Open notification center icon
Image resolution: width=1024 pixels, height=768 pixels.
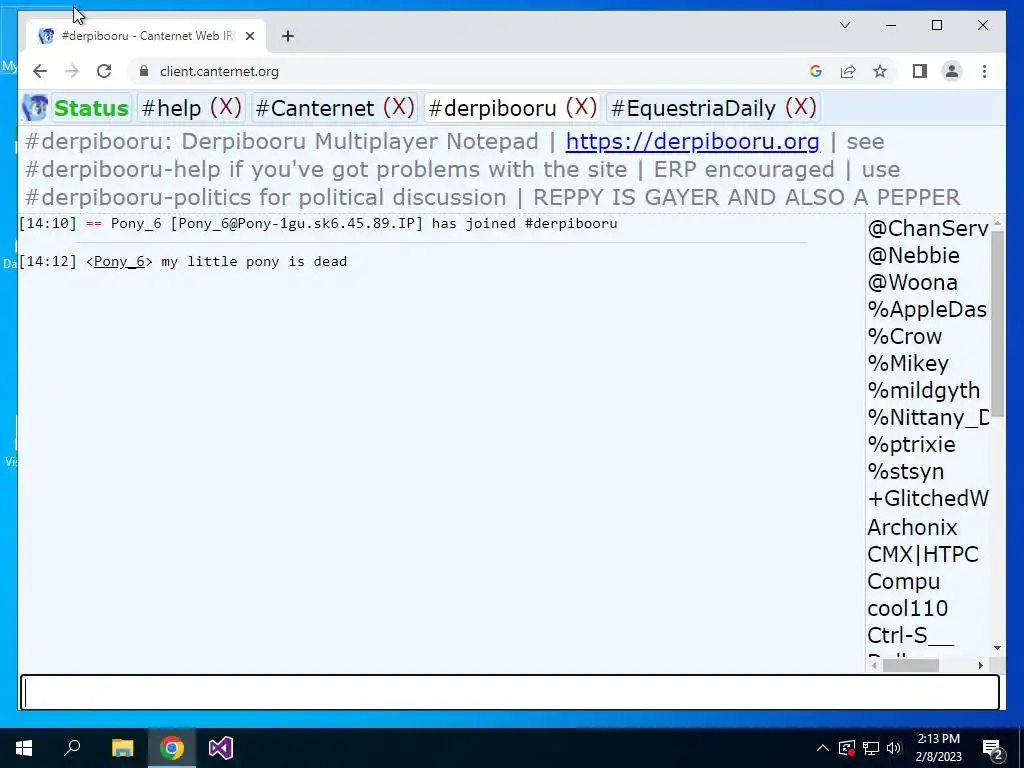(993, 748)
